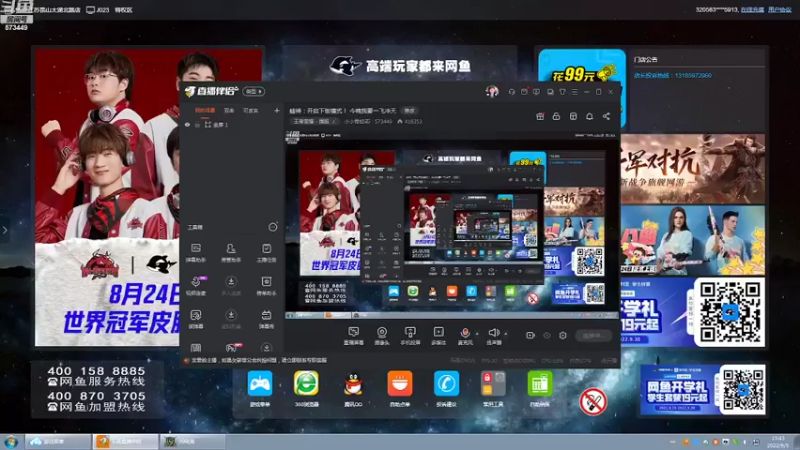Edit the 王者荣耀 category tag

[314, 121]
